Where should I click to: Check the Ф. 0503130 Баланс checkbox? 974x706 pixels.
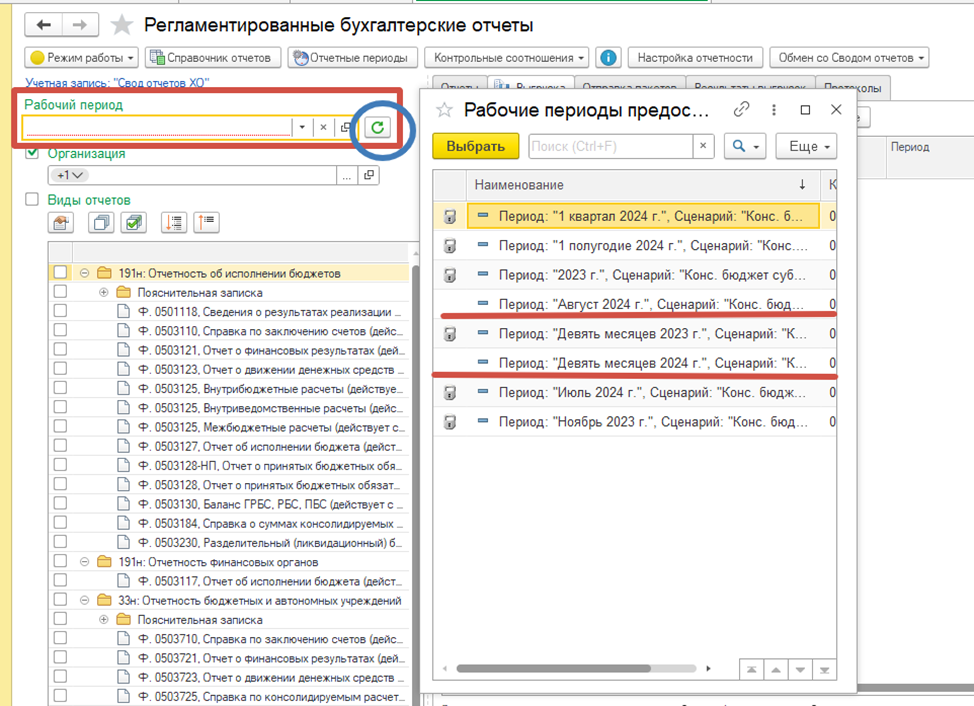click(x=60, y=504)
